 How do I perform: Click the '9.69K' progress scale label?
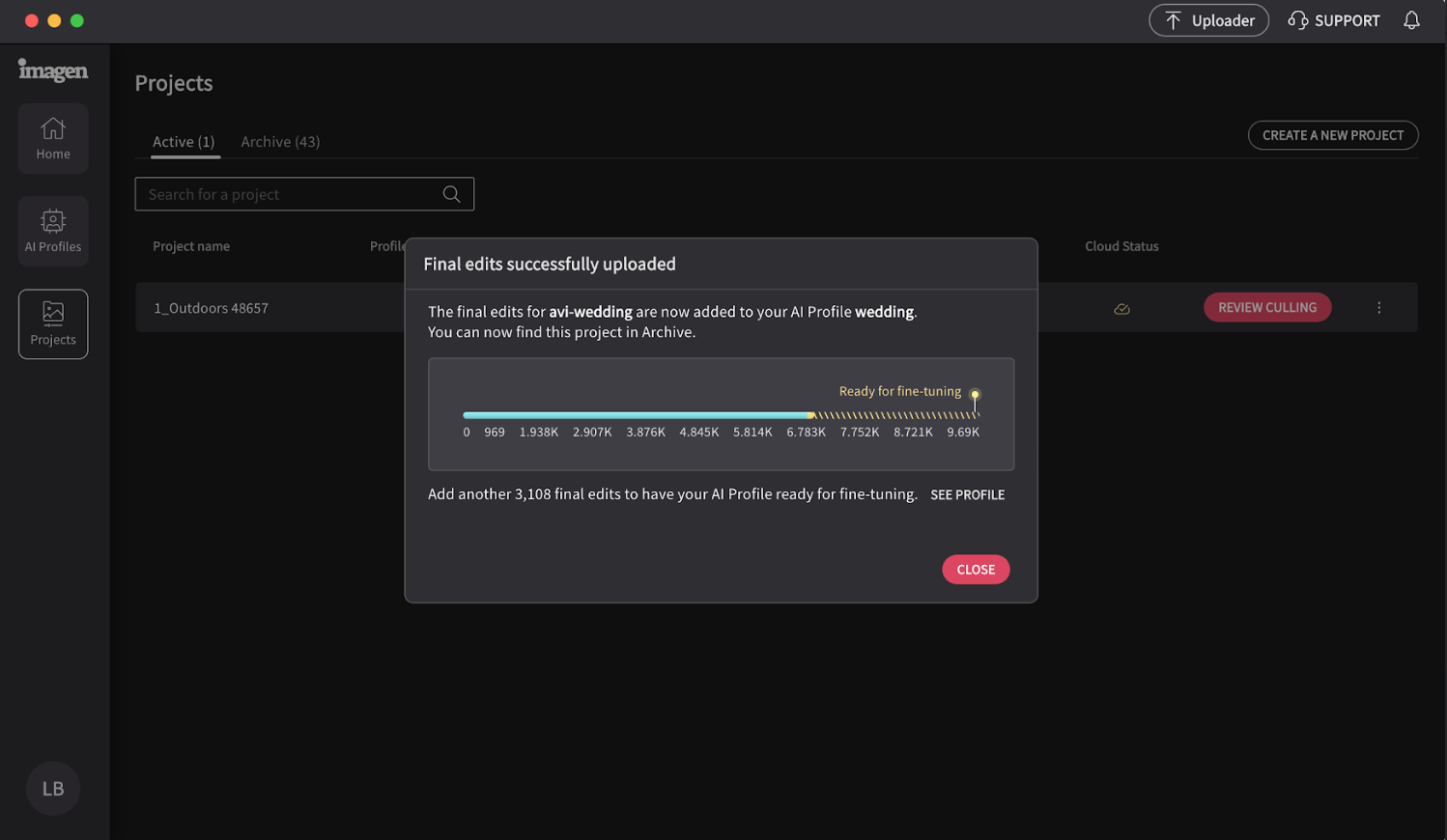pos(963,433)
